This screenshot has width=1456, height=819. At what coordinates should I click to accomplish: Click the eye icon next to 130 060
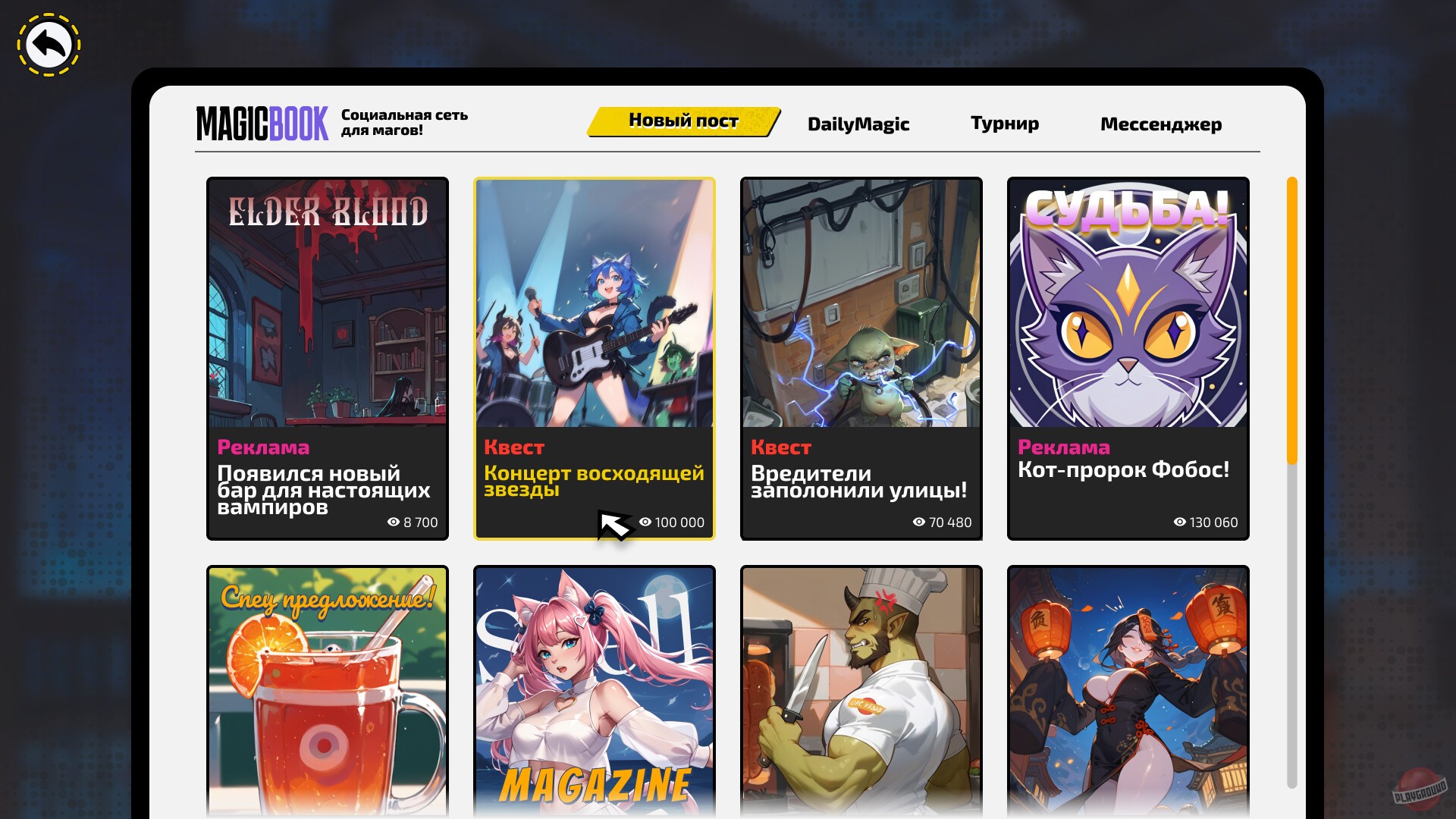(x=1180, y=522)
